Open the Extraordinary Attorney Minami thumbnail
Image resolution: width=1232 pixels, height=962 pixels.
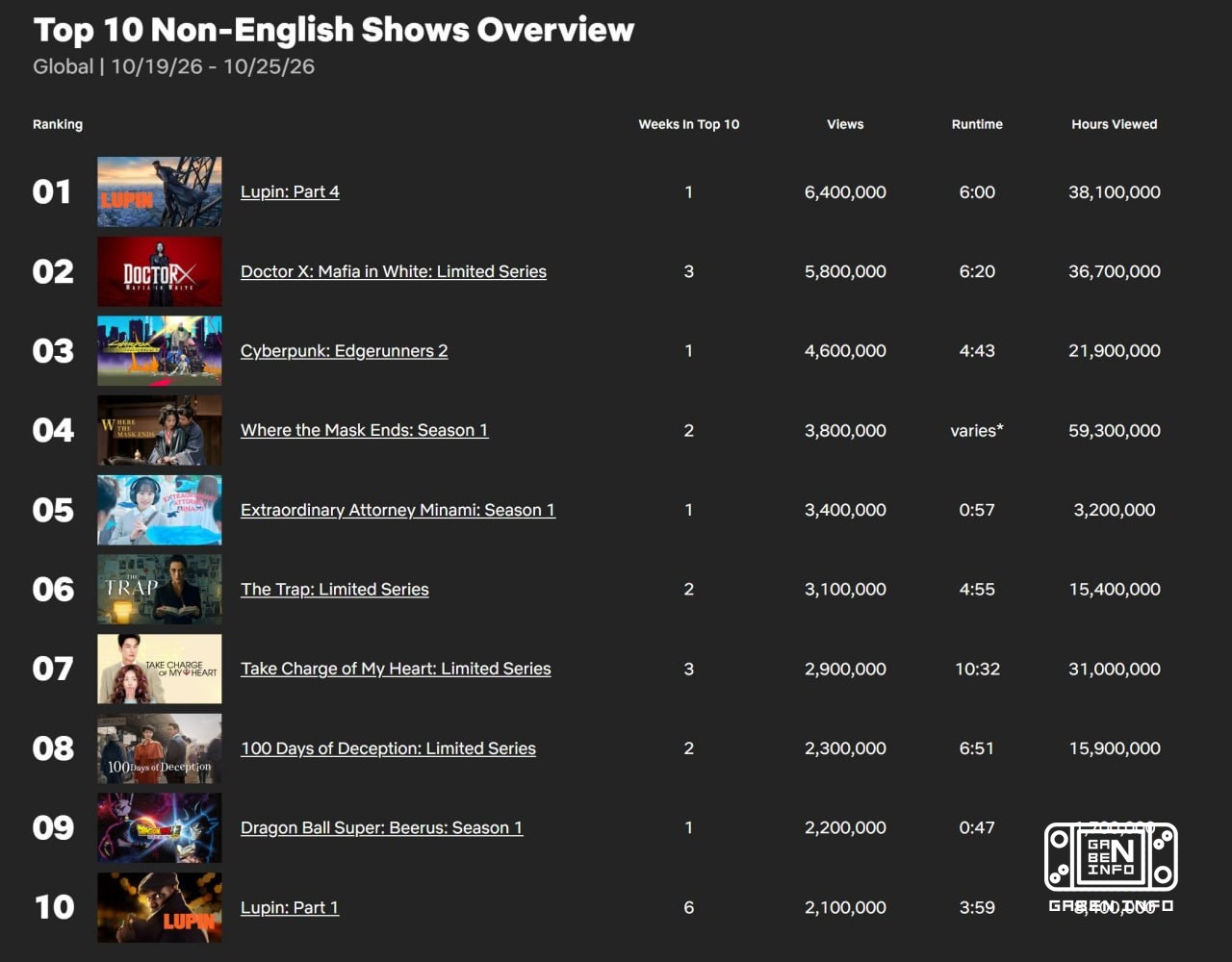coord(160,510)
